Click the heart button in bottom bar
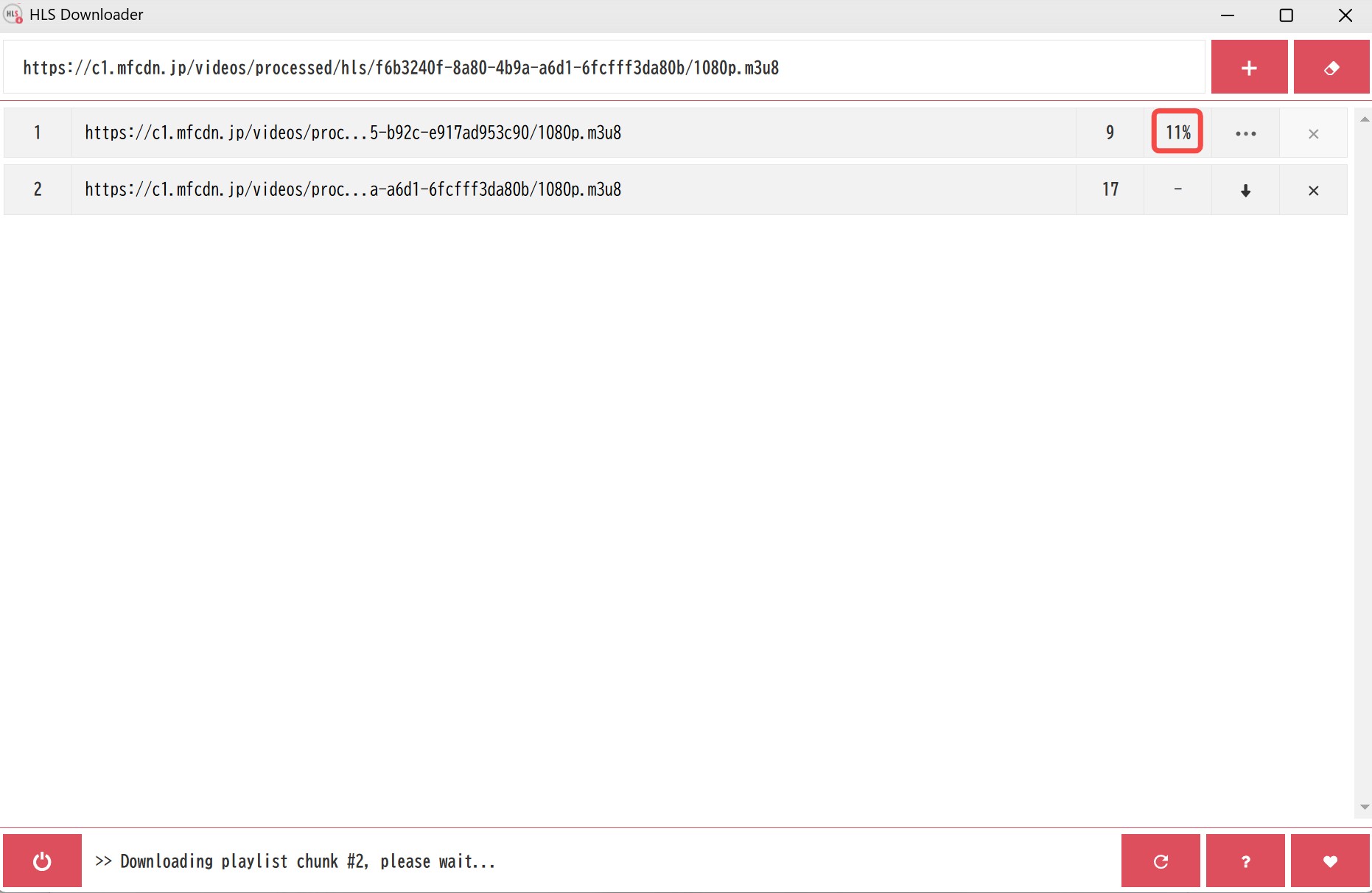1372x893 pixels. pos(1330,861)
